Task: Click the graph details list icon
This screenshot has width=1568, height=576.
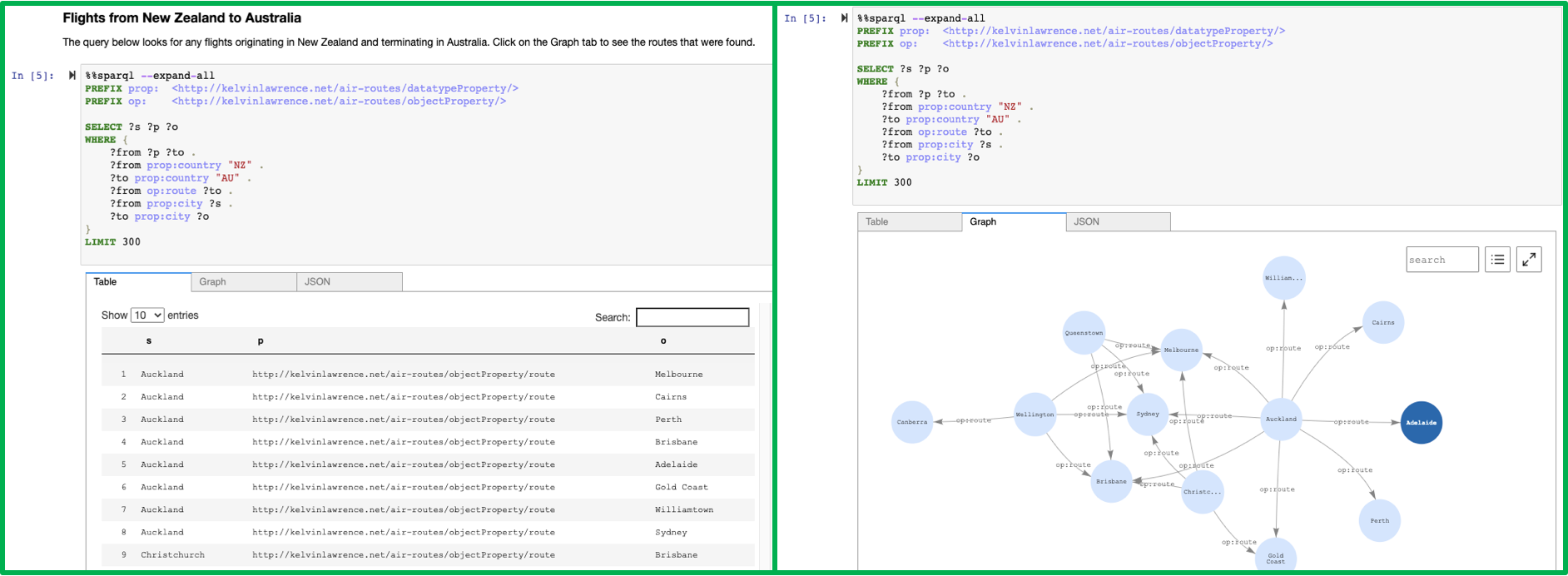Action: (1497, 260)
